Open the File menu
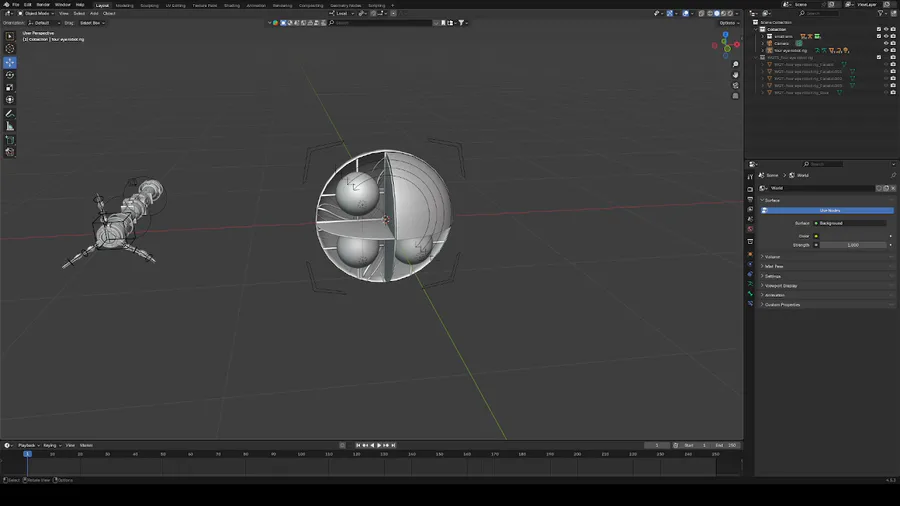The image size is (900, 506). pyautogui.click(x=15, y=5)
